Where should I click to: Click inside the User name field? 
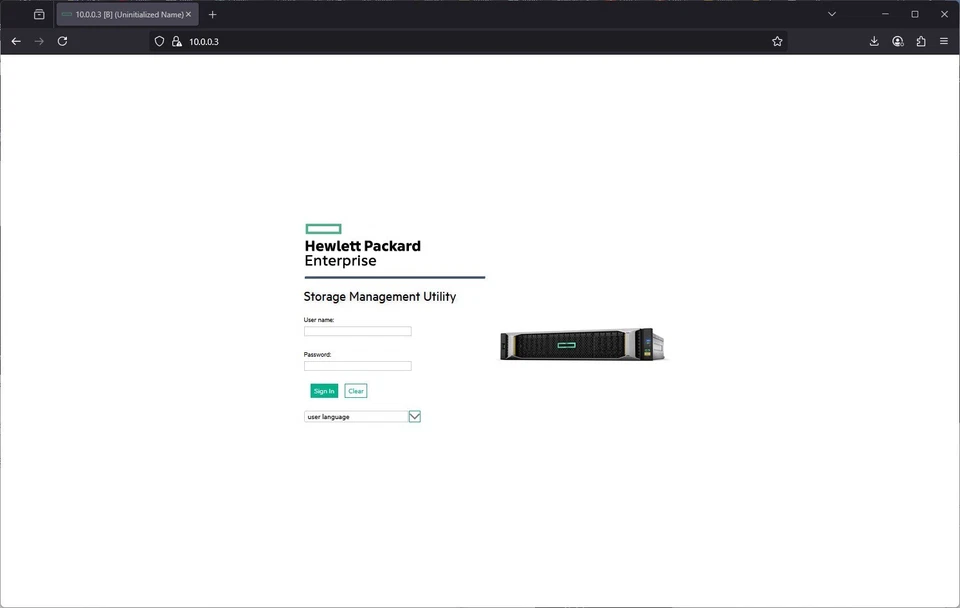tap(357, 331)
